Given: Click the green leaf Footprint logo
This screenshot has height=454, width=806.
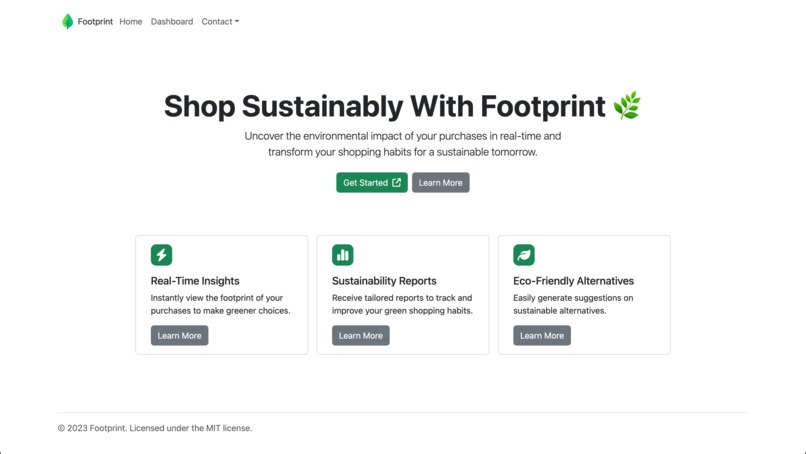Looking at the screenshot, I should pyautogui.click(x=67, y=22).
